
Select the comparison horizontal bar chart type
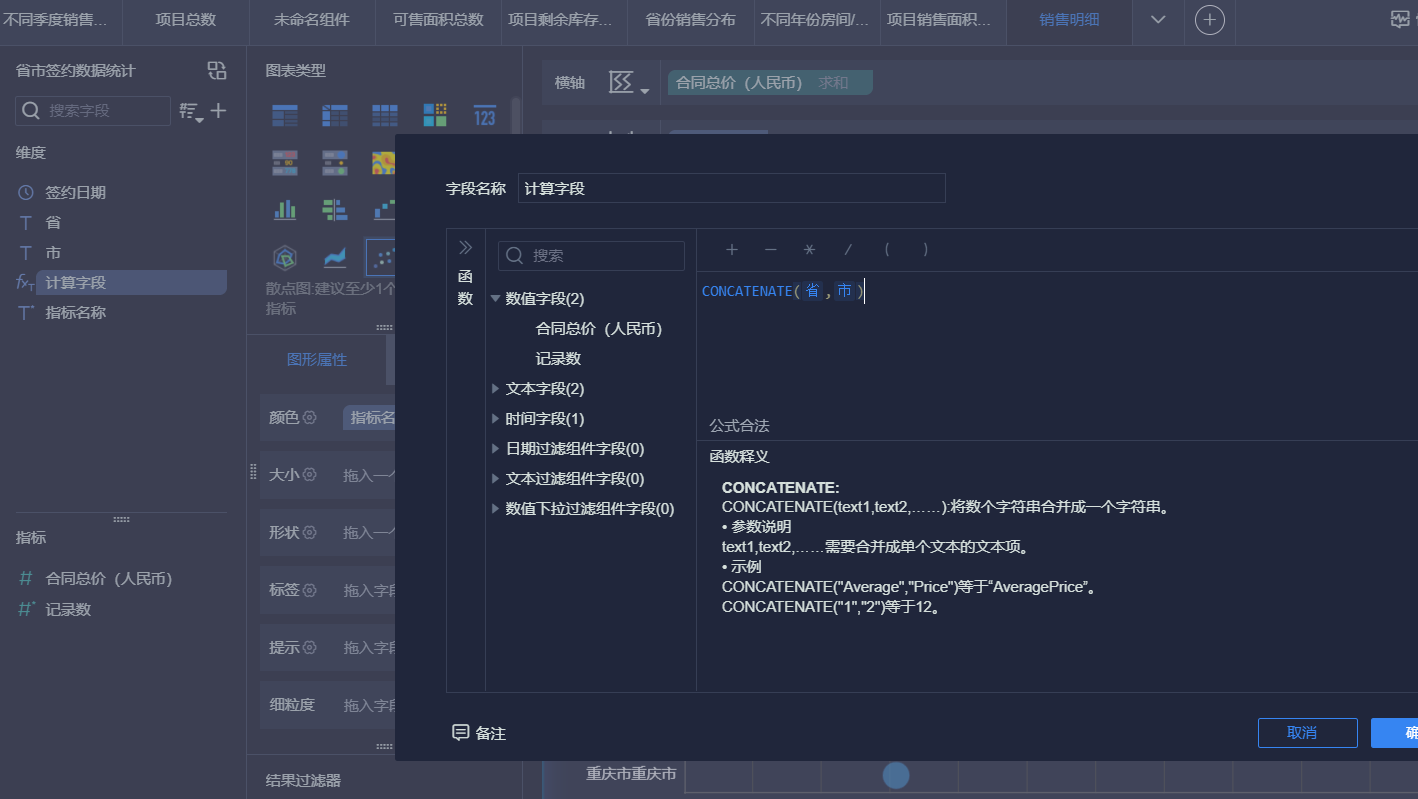point(335,209)
